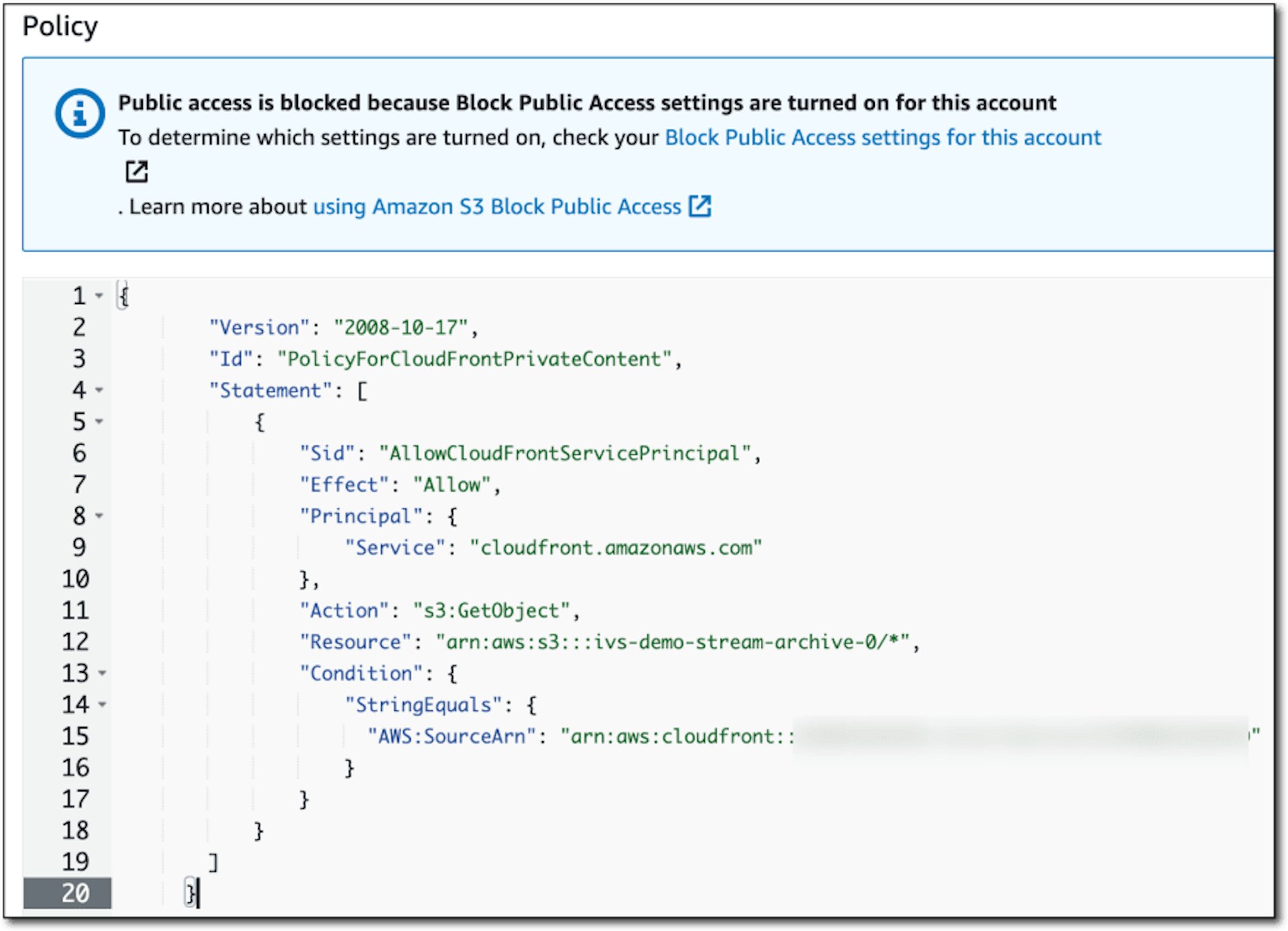
Task: Open using Amazon S3 Block Public Access link
Action: point(497,207)
